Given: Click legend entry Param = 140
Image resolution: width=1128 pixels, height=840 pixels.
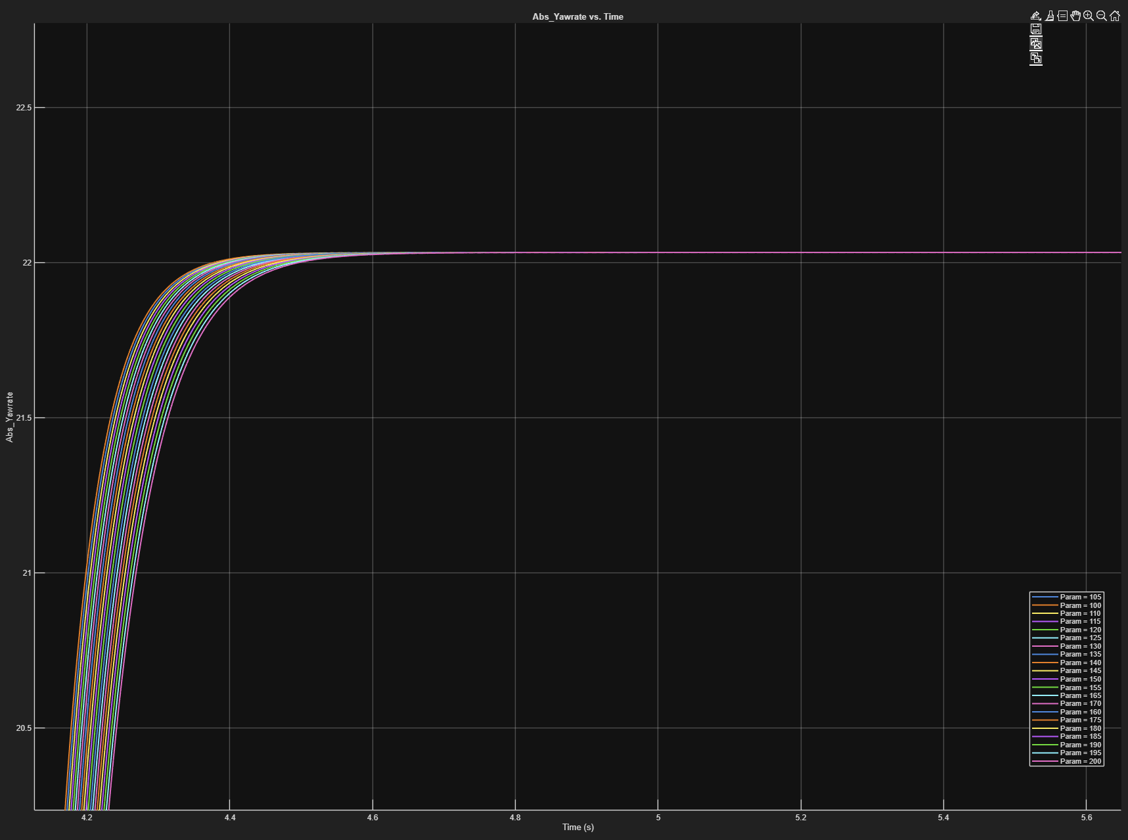Looking at the screenshot, I should coord(1066,663).
